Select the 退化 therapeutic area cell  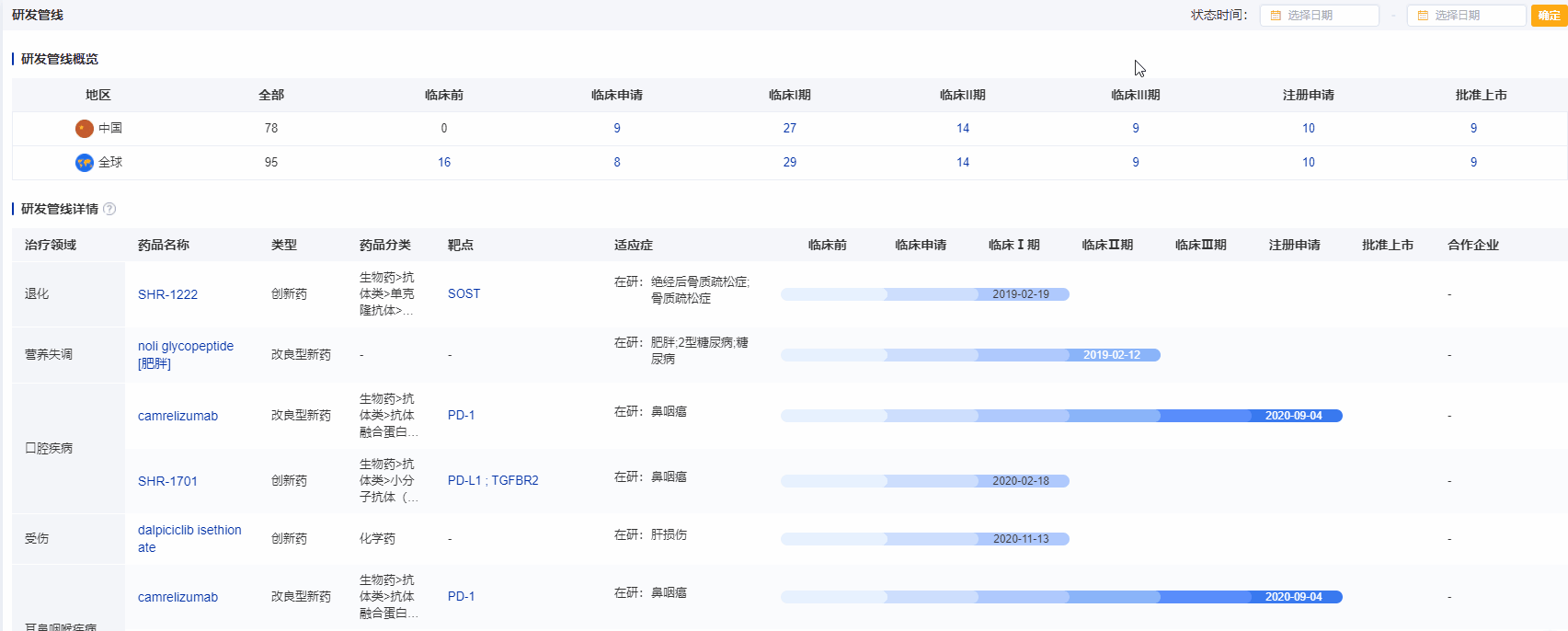[x=68, y=294]
